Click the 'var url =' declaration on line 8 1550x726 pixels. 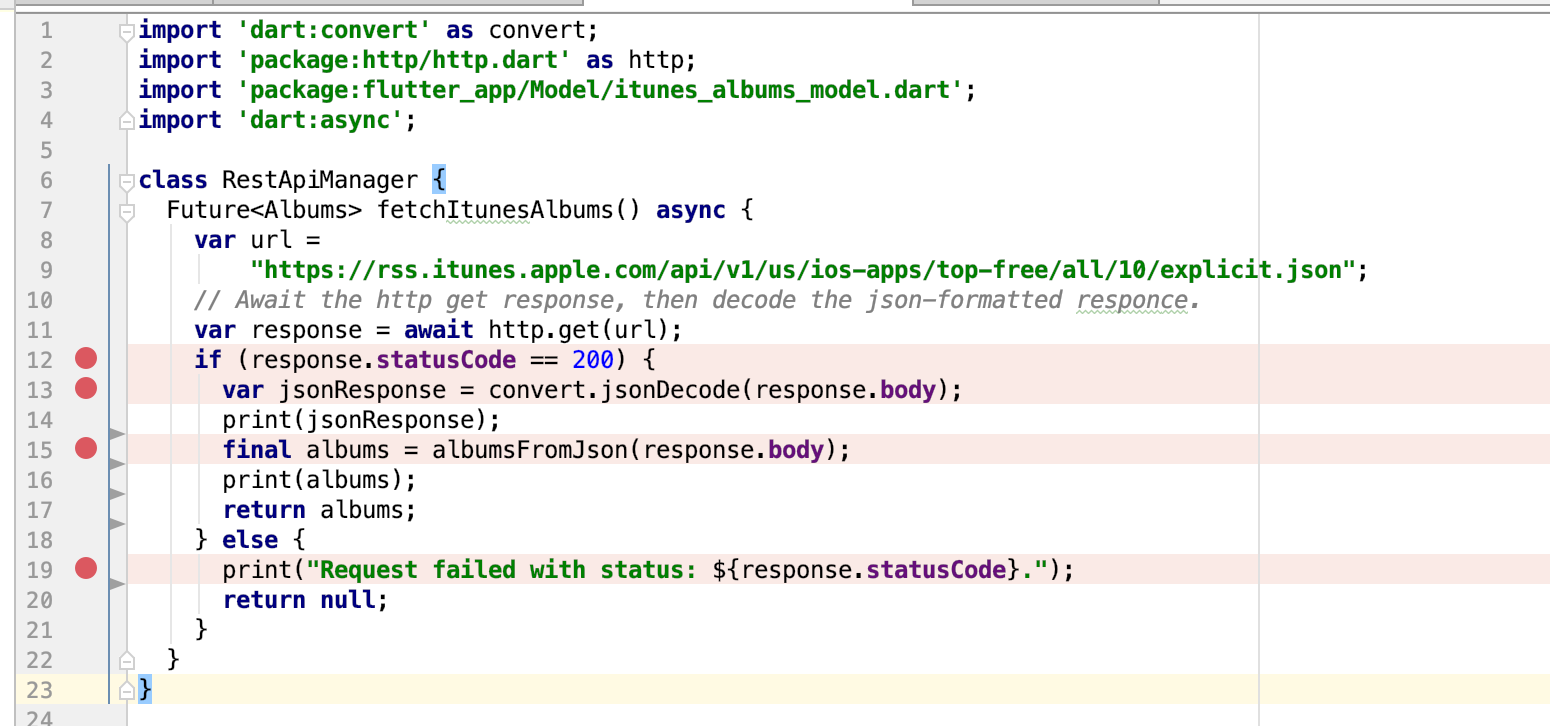coord(257,240)
